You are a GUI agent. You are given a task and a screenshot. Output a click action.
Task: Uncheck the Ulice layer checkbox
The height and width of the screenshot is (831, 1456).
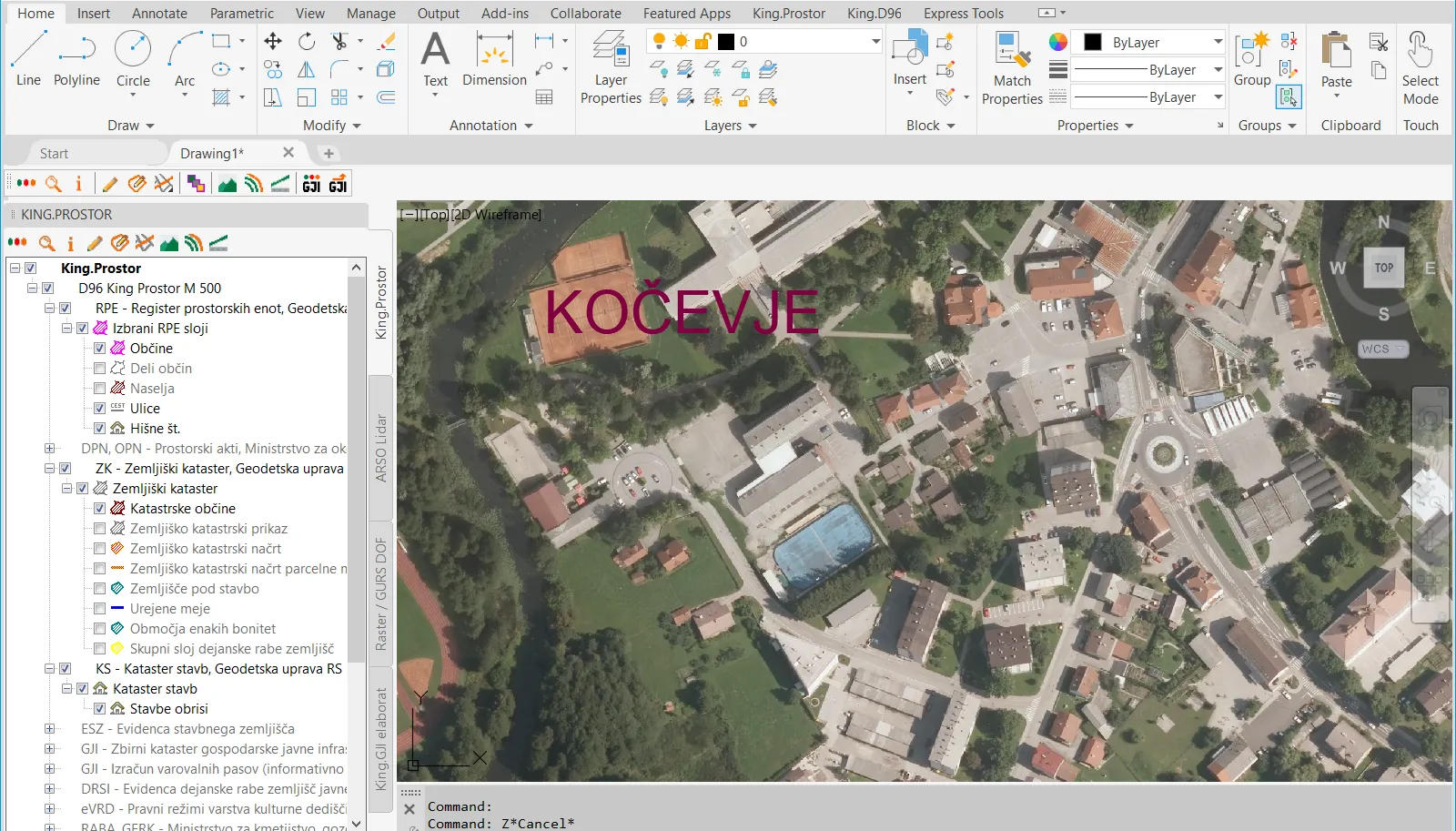pyautogui.click(x=100, y=409)
